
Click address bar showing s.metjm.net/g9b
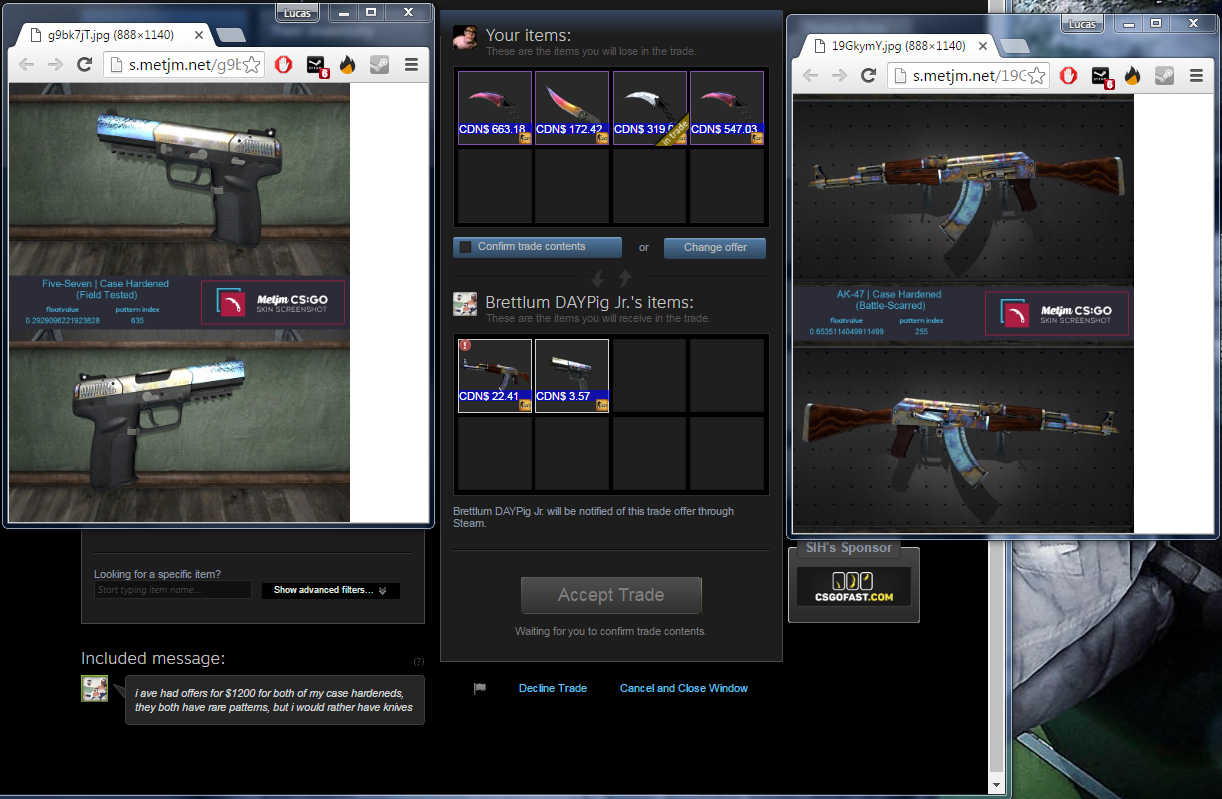coord(183,65)
